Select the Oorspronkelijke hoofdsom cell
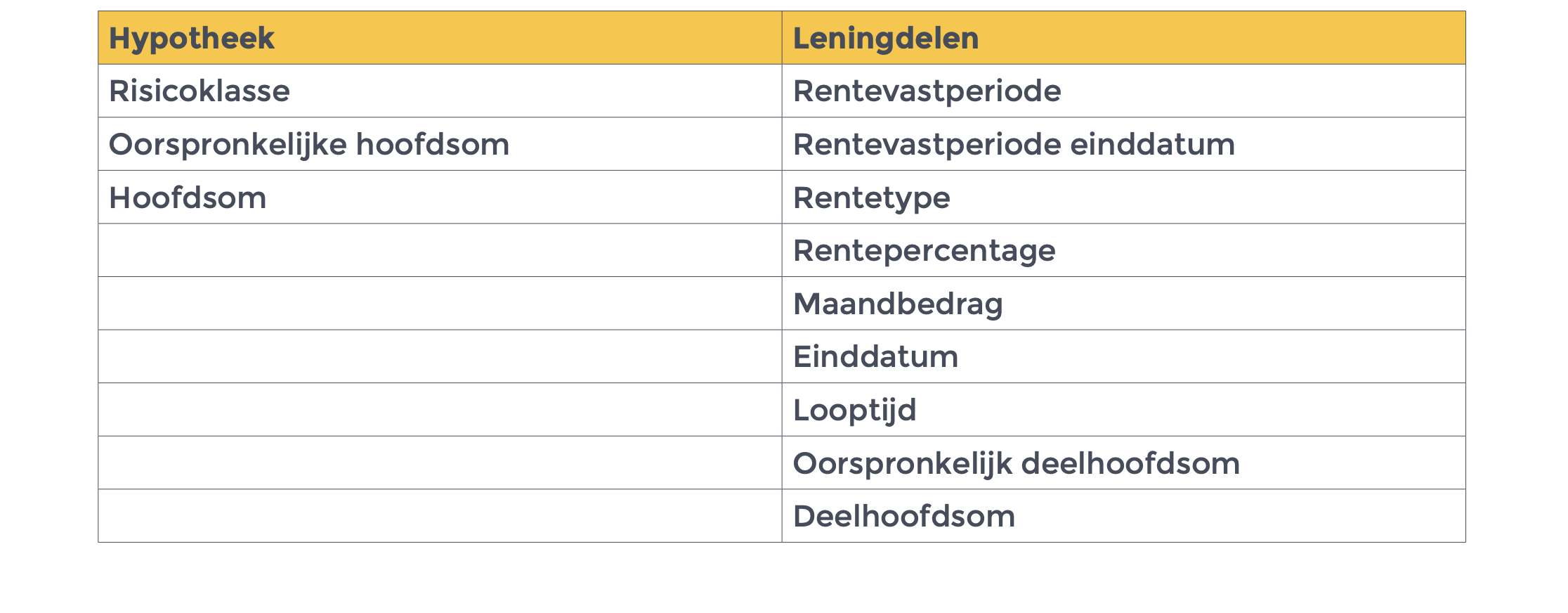1568x613 pixels. click(440, 144)
